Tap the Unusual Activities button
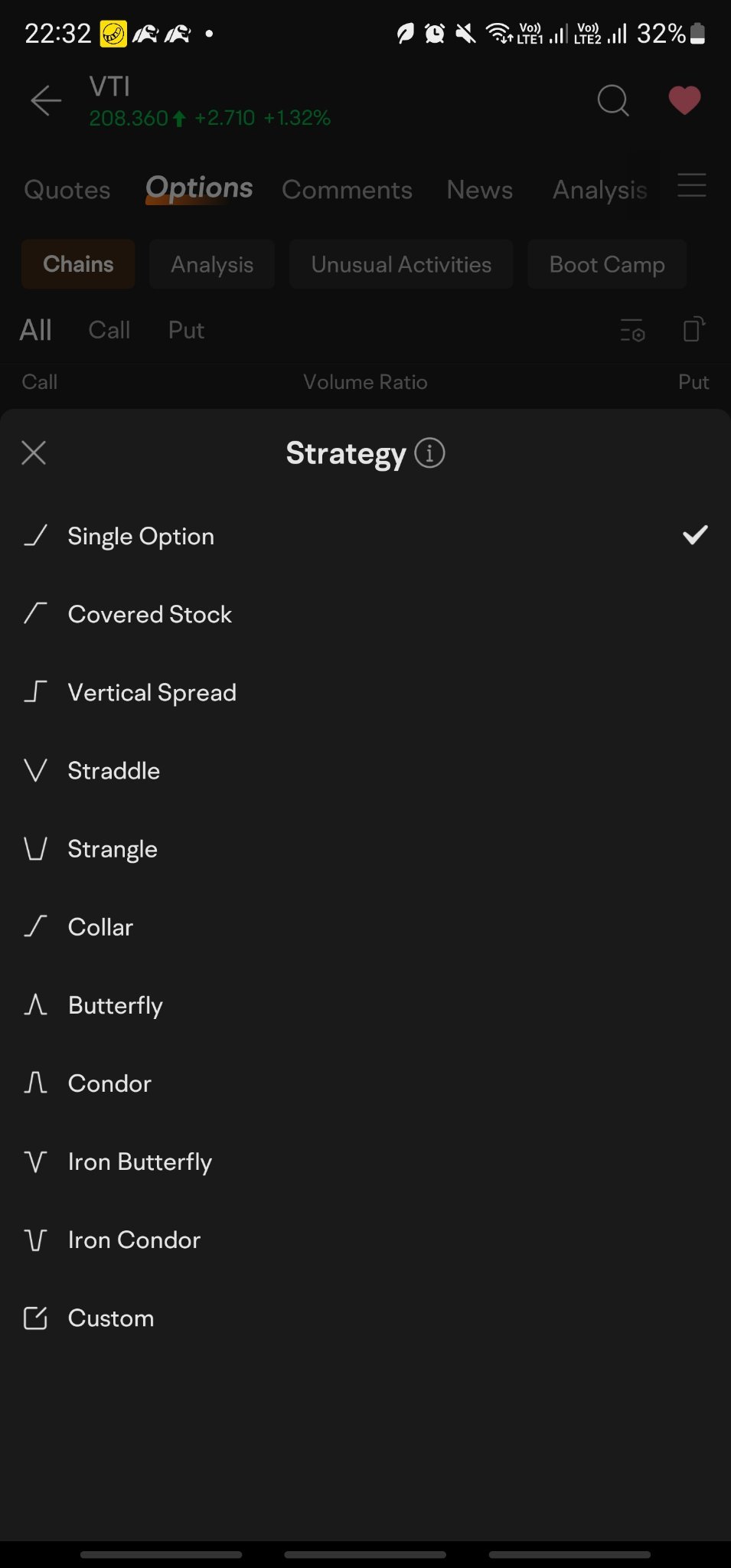 coord(401,264)
